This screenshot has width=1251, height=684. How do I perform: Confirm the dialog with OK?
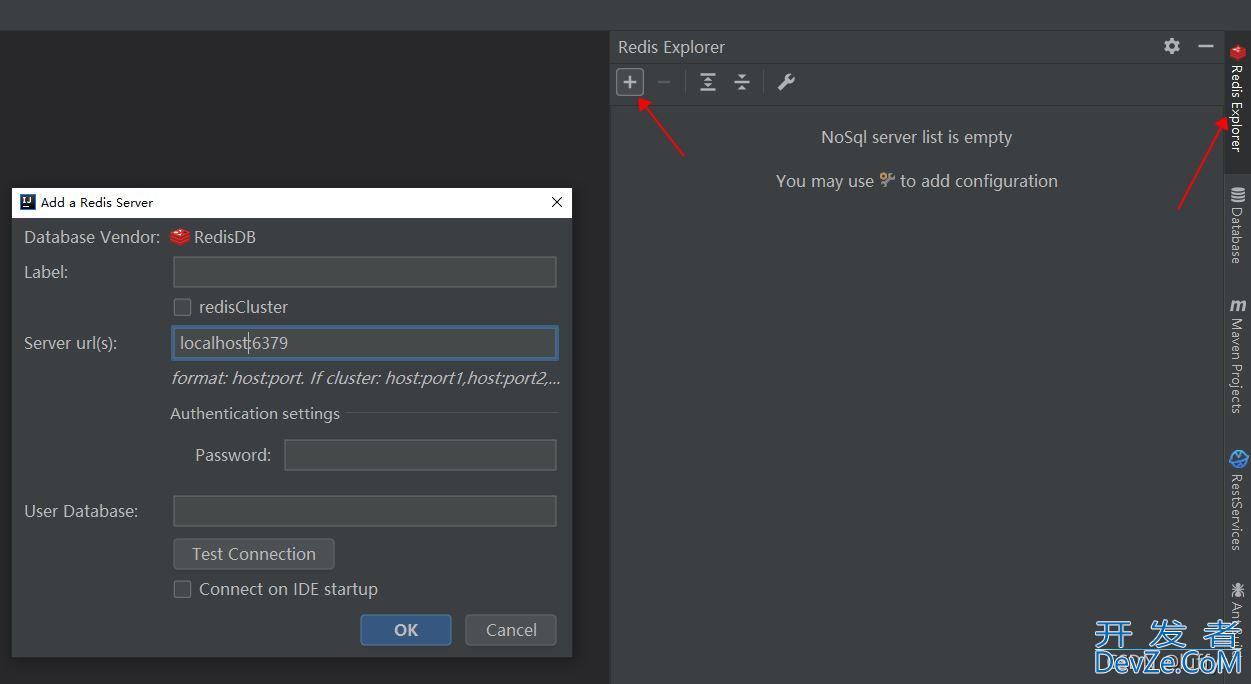tap(406, 630)
